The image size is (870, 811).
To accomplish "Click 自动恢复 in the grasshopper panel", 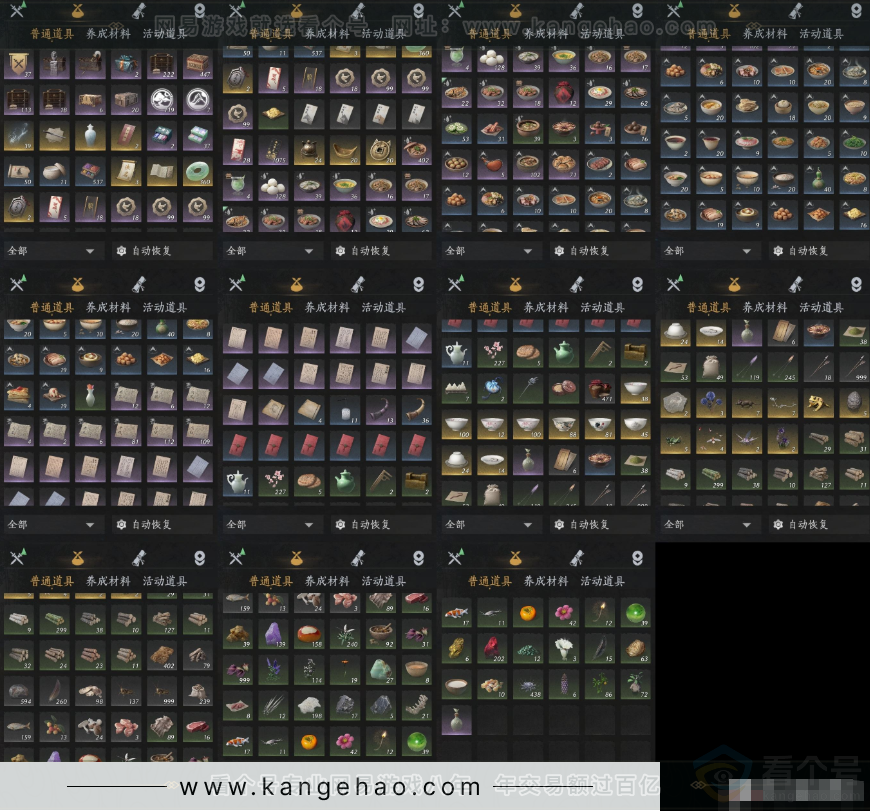I will coord(819,524).
